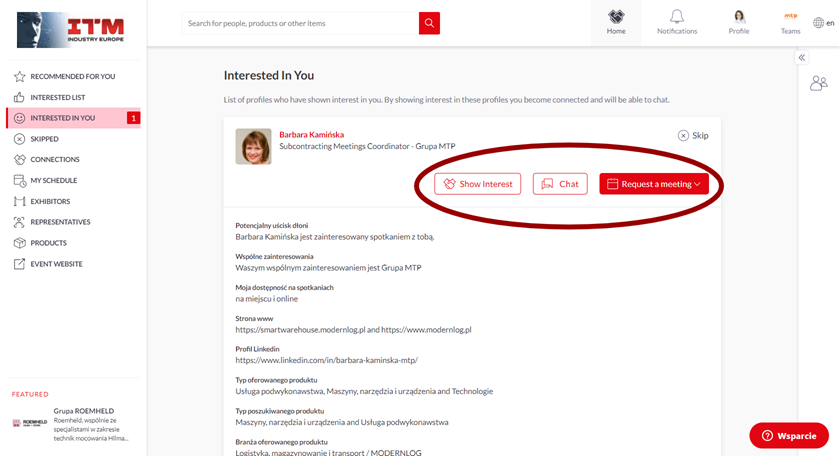Open the Skipped profiles section
The image size is (840, 456).
44,139
